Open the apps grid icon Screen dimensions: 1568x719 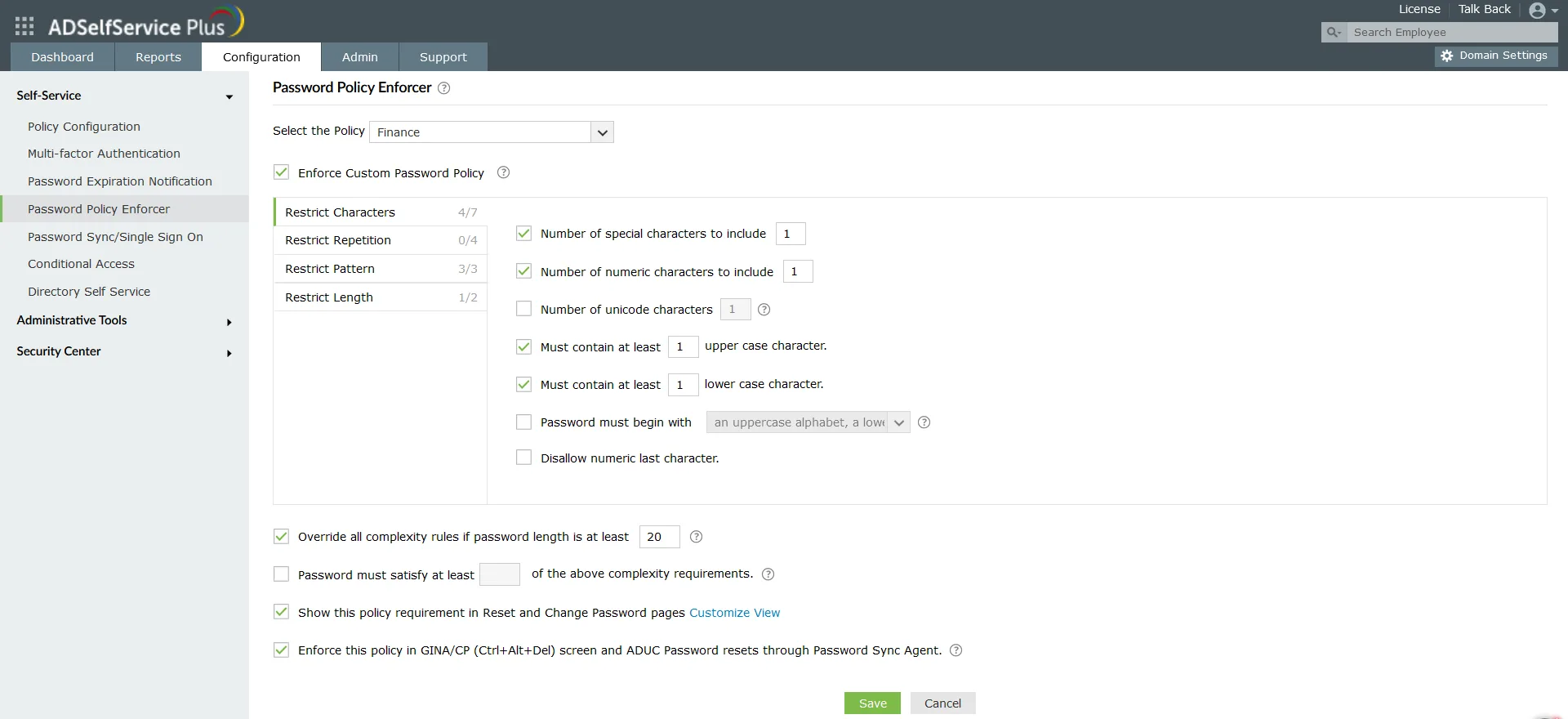pyautogui.click(x=24, y=26)
